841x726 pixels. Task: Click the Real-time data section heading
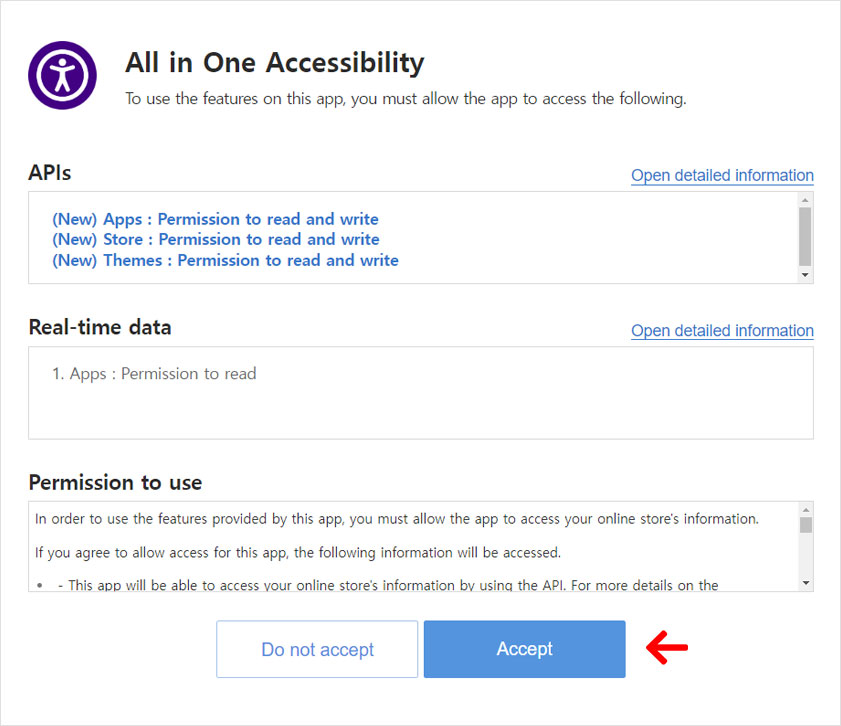[100, 328]
